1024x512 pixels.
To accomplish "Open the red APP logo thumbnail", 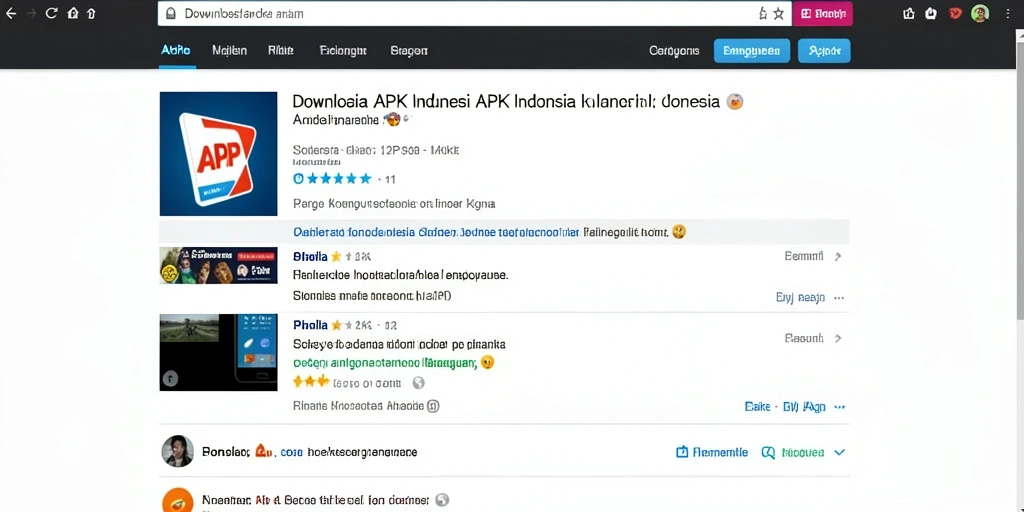I will click(218, 153).
